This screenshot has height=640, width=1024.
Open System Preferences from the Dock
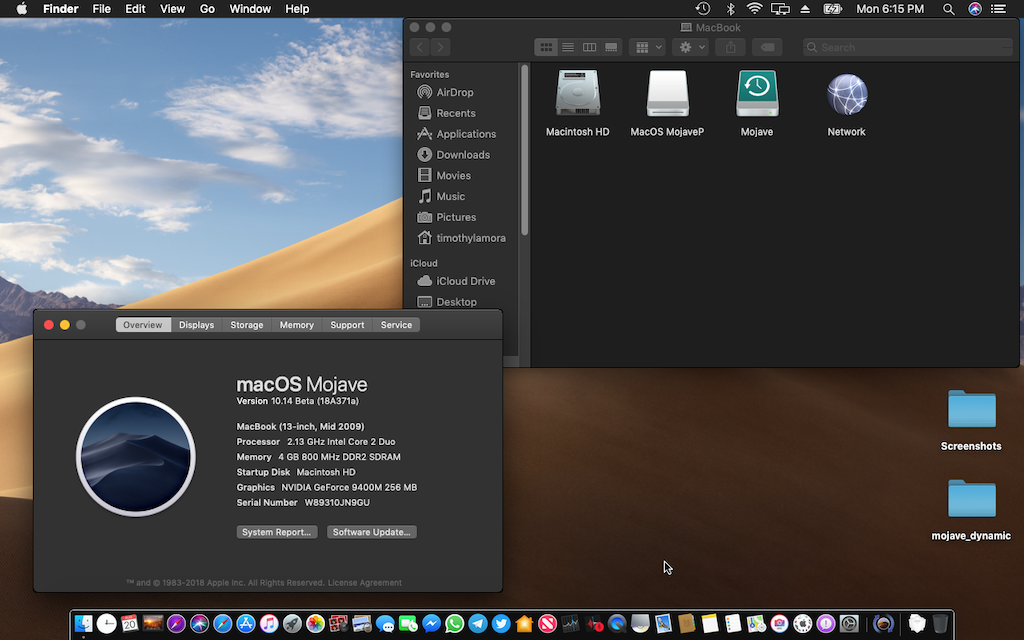click(x=848, y=624)
